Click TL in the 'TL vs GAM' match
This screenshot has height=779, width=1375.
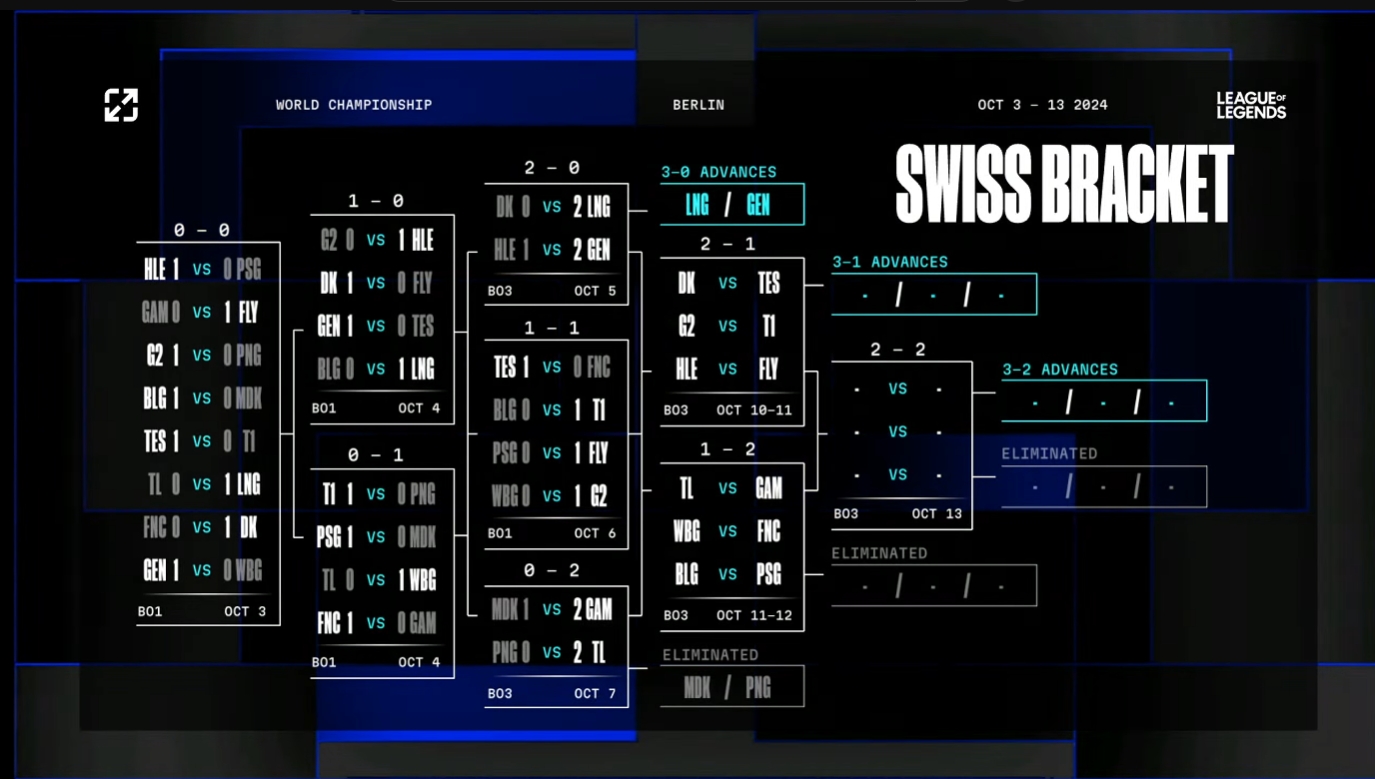click(686, 488)
